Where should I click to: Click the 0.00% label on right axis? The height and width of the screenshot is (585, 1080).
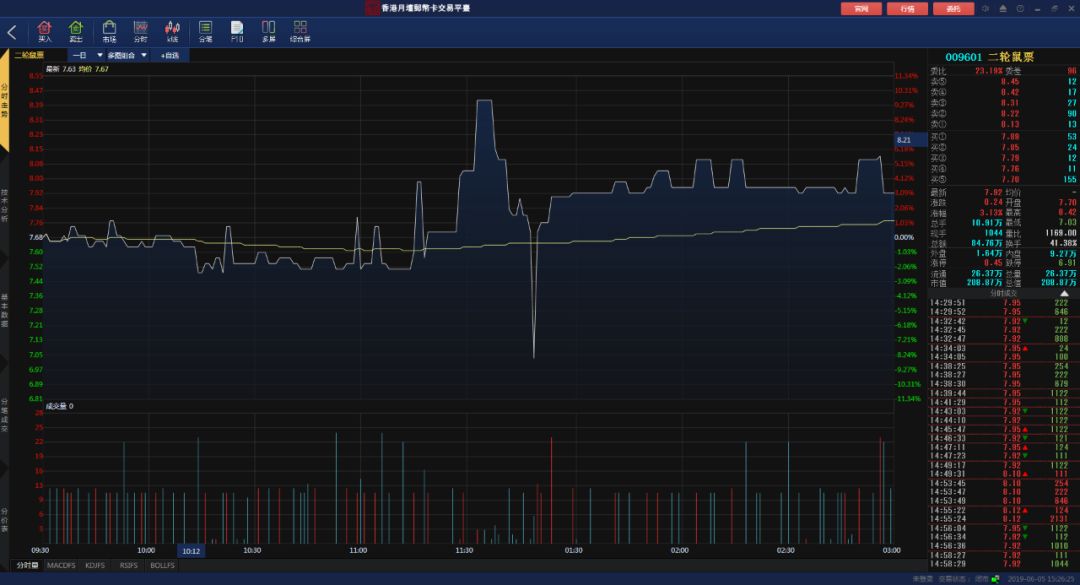tap(904, 237)
